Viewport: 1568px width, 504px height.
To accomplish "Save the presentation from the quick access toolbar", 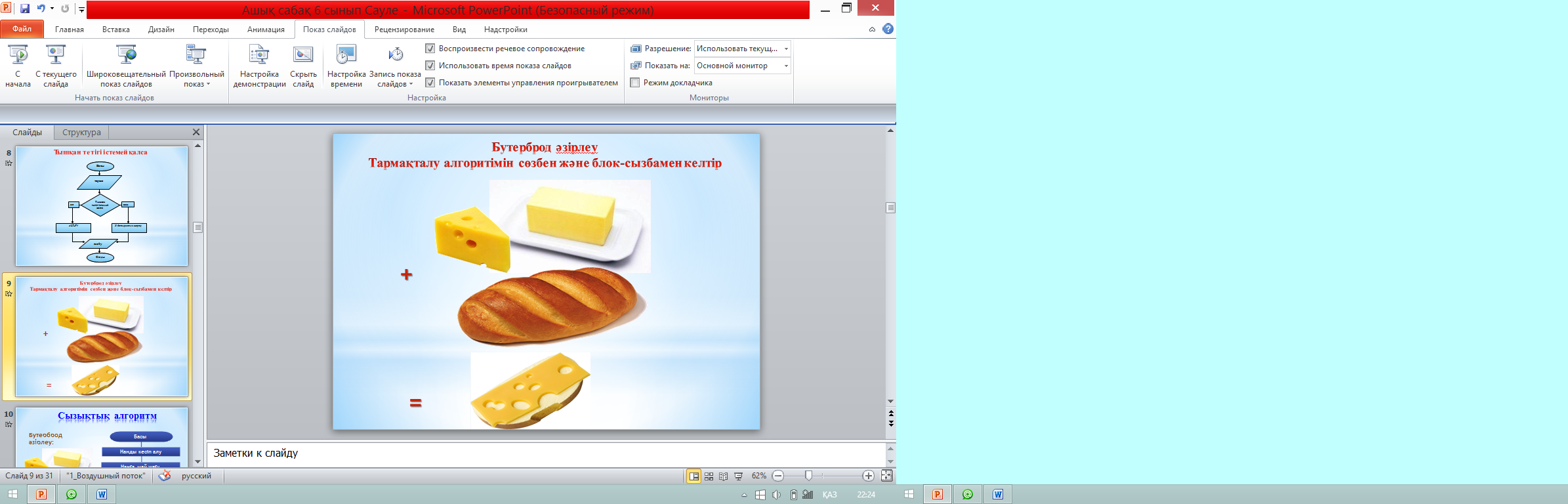I will click(x=25, y=9).
